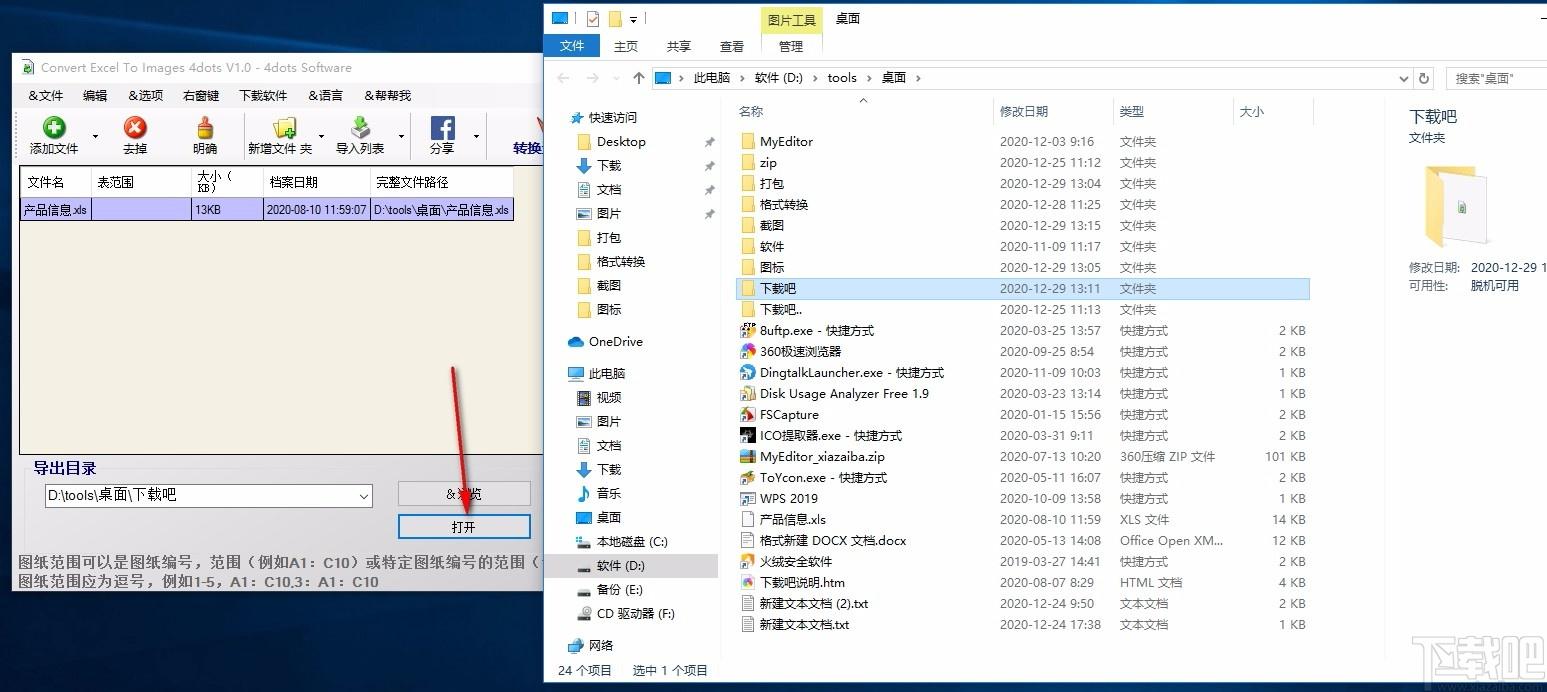Click the MyEditor_xiazaiba.zip archive icon

[747, 456]
